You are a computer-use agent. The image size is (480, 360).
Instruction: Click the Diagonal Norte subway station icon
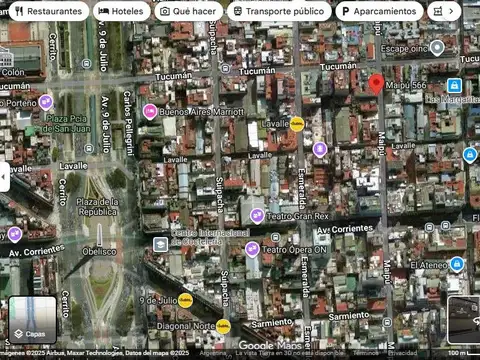click(223, 326)
